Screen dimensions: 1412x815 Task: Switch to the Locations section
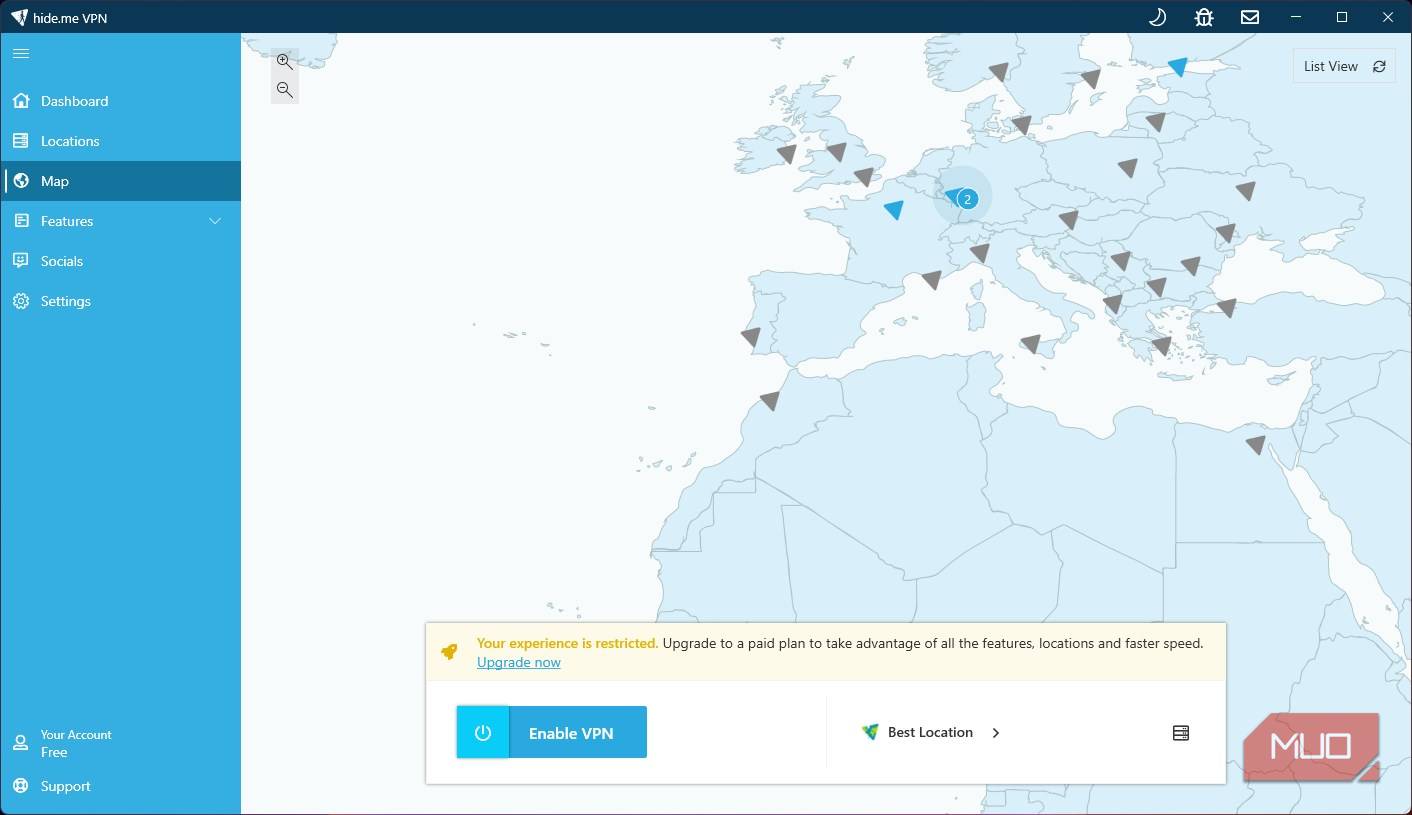[x=70, y=141]
